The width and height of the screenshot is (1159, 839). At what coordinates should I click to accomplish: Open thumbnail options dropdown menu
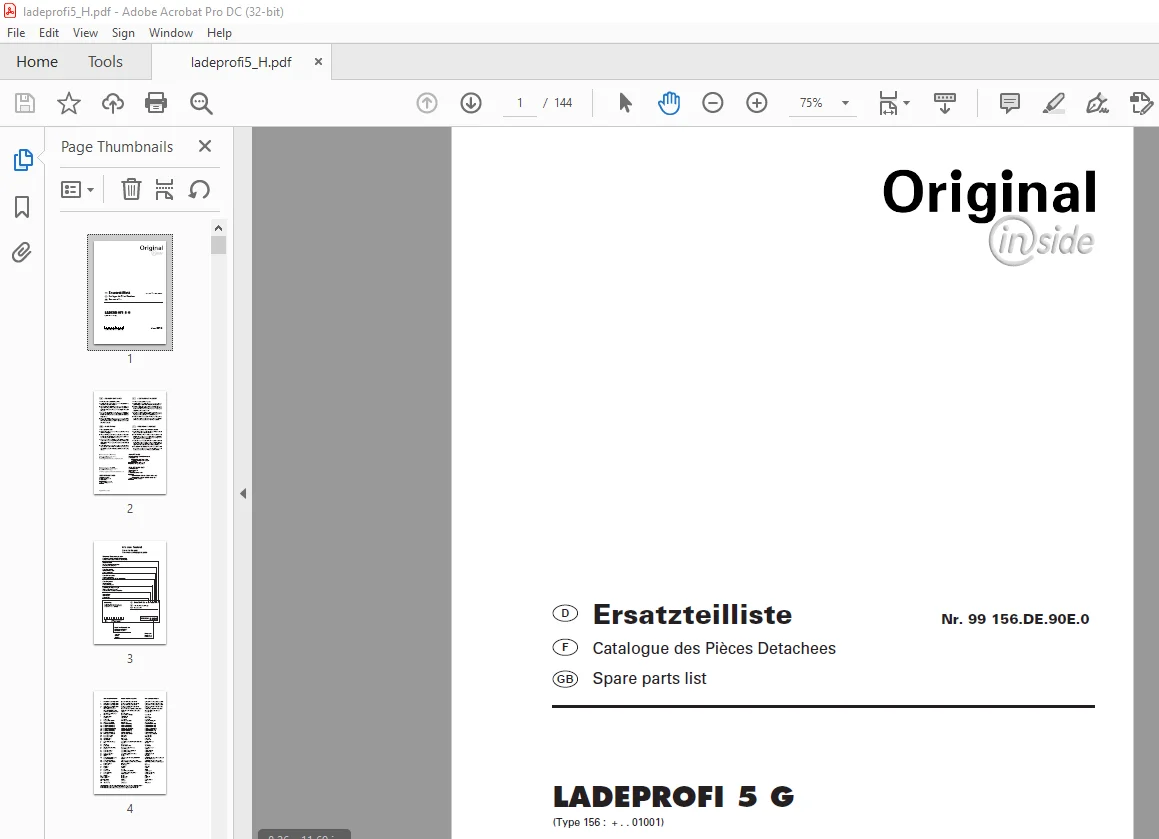(77, 190)
